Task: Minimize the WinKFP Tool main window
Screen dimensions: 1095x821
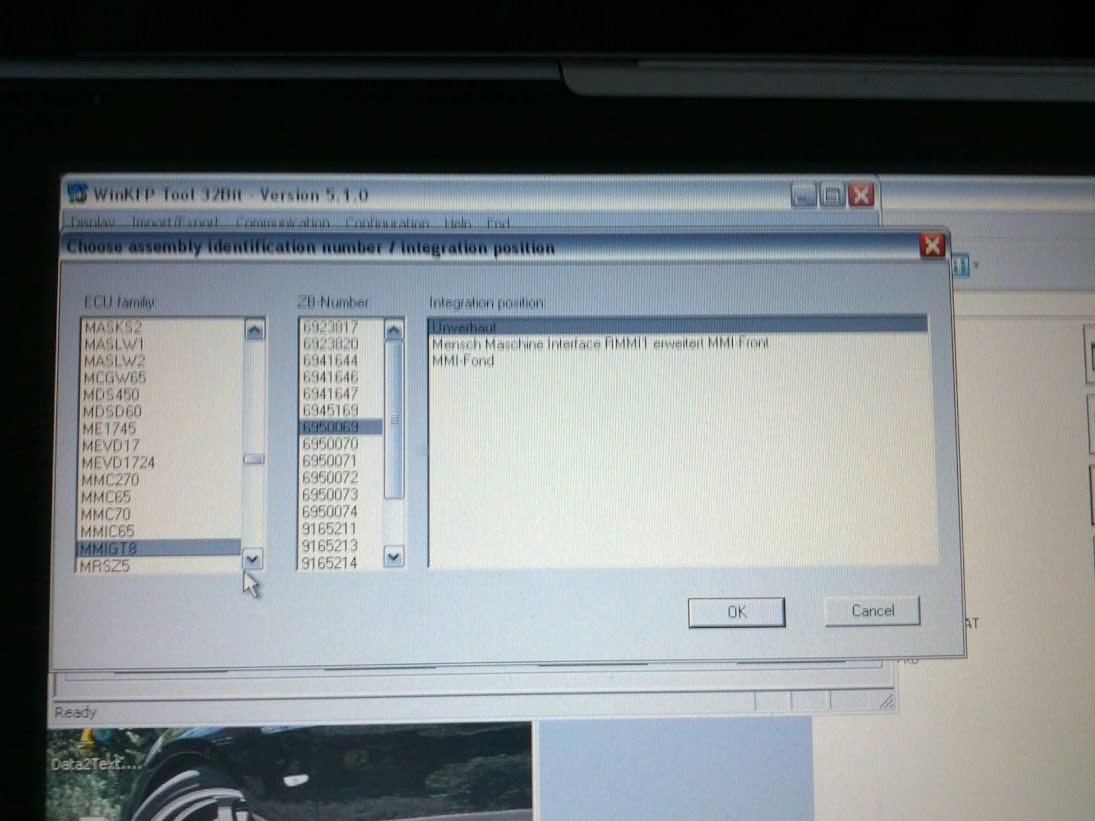Action: 804,195
